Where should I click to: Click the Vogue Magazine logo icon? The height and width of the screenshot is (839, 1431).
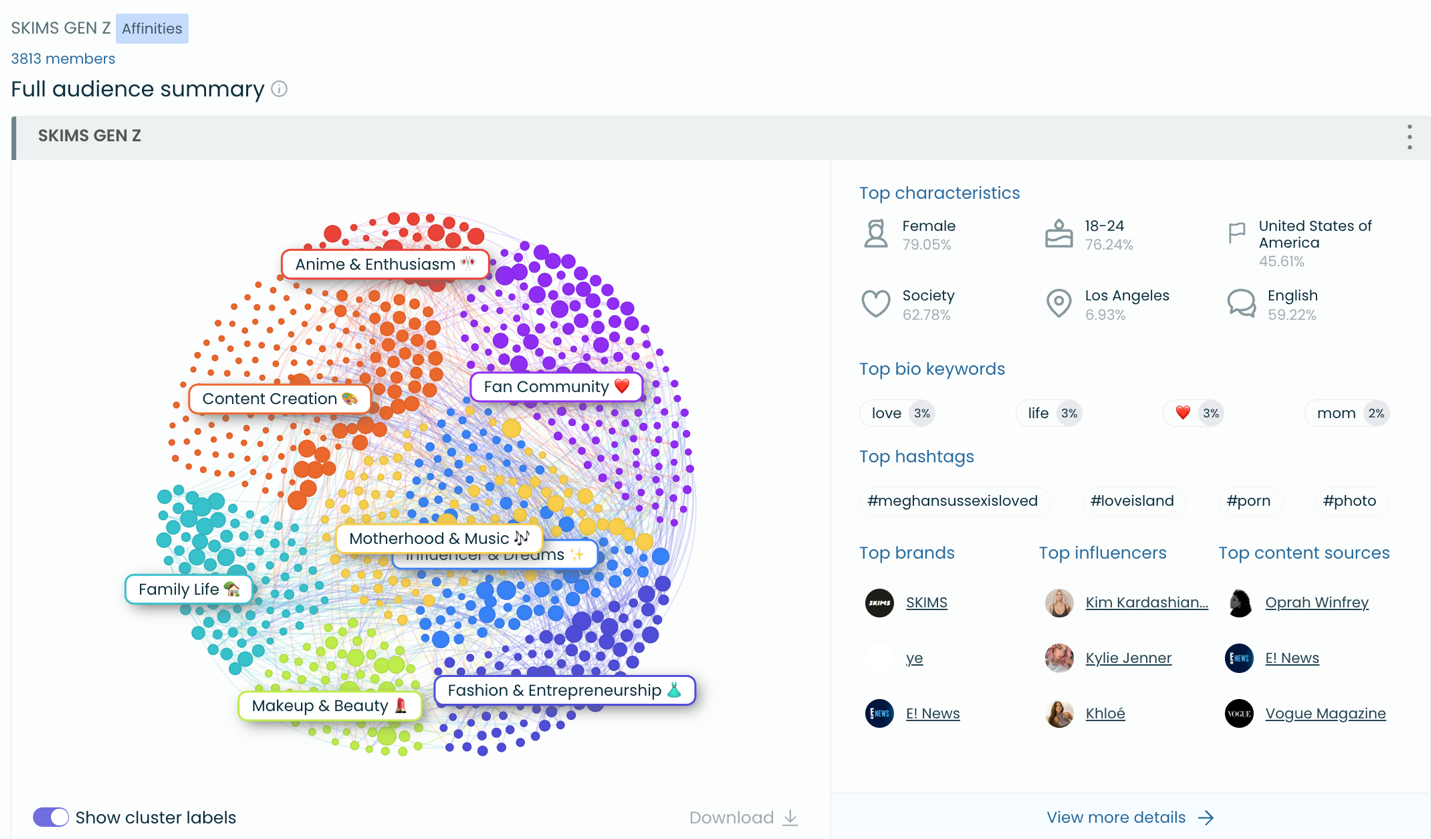tap(1239, 713)
